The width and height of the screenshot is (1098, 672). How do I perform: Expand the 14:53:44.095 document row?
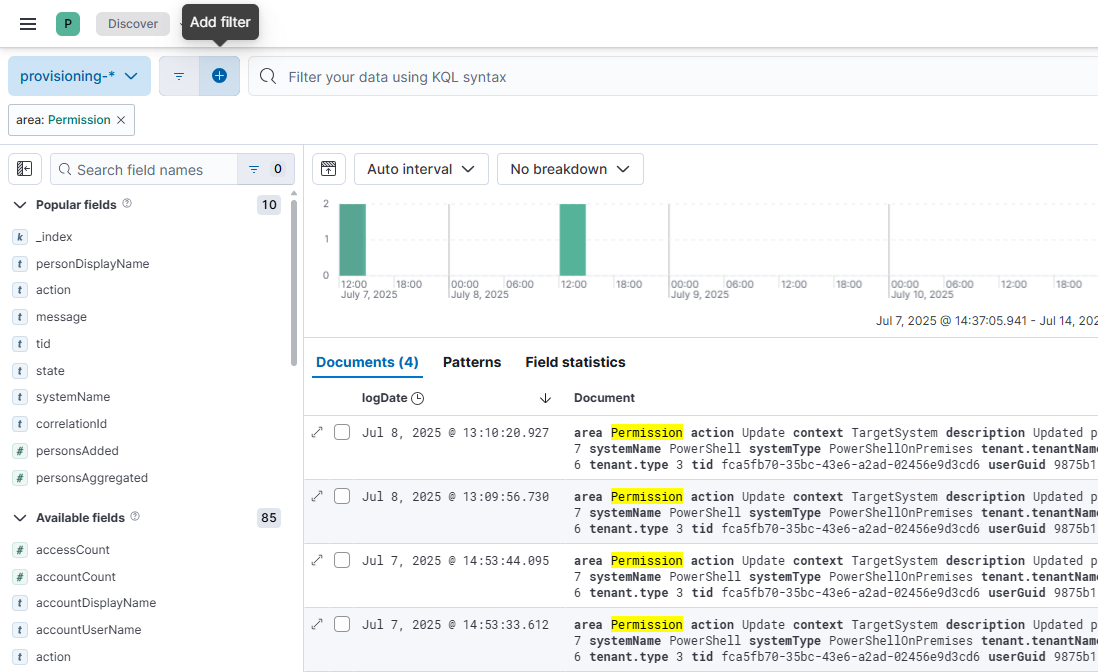pos(317,560)
